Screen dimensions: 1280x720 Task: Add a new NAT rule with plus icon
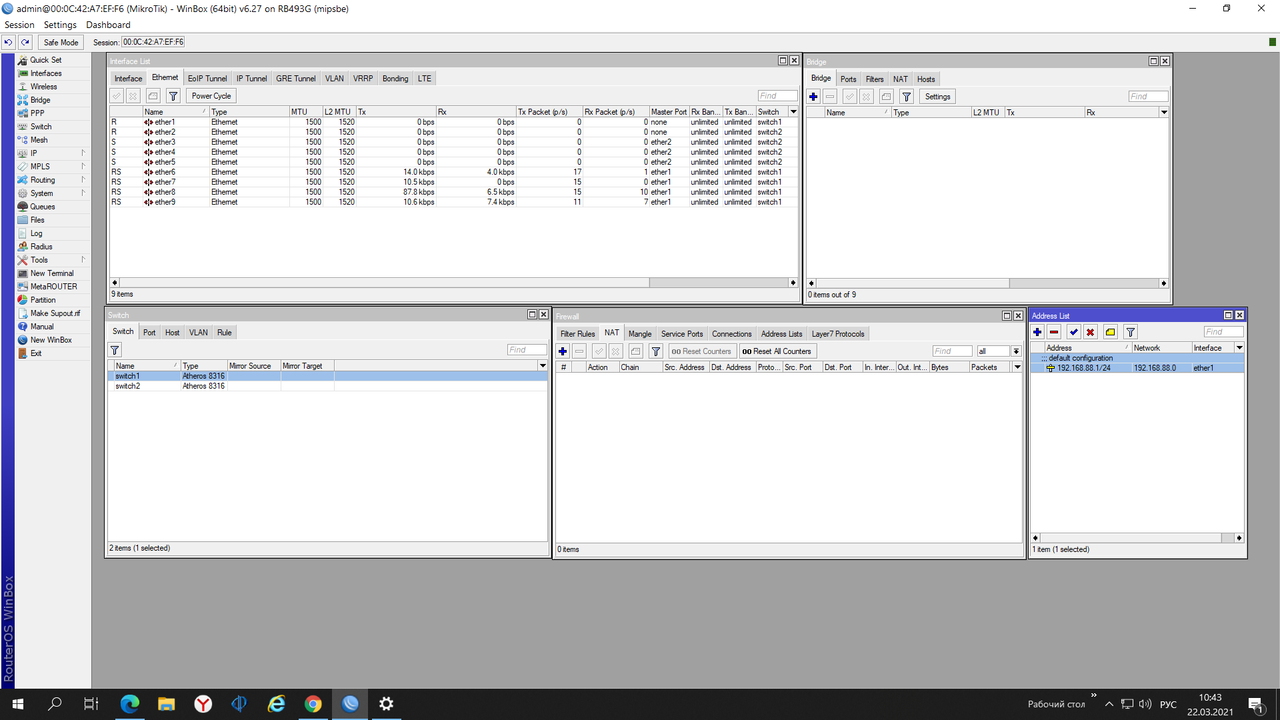point(563,351)
